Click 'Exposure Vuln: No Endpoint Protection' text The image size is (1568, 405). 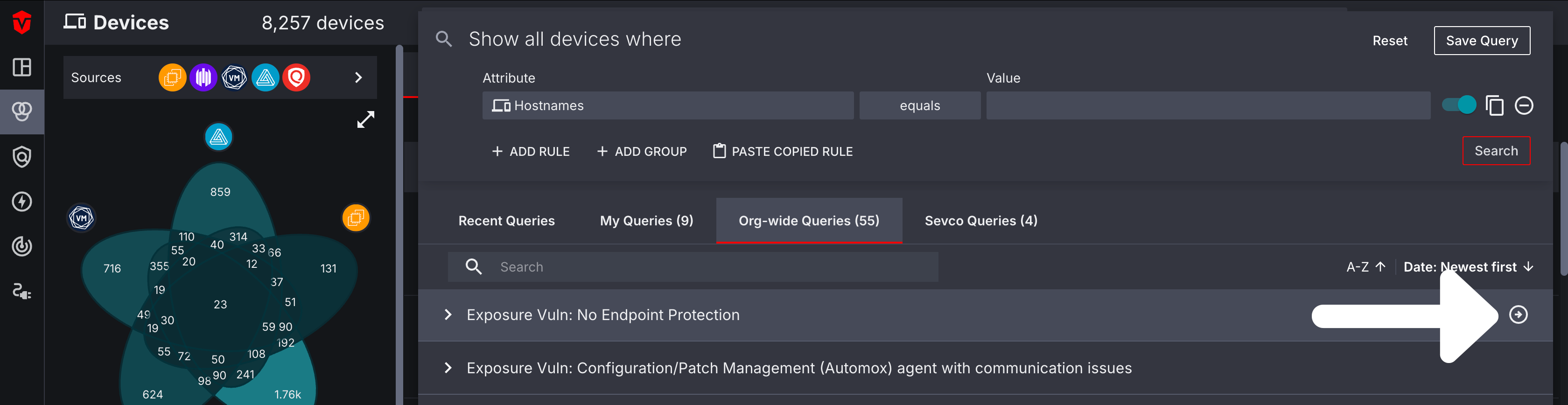point(603,314)
